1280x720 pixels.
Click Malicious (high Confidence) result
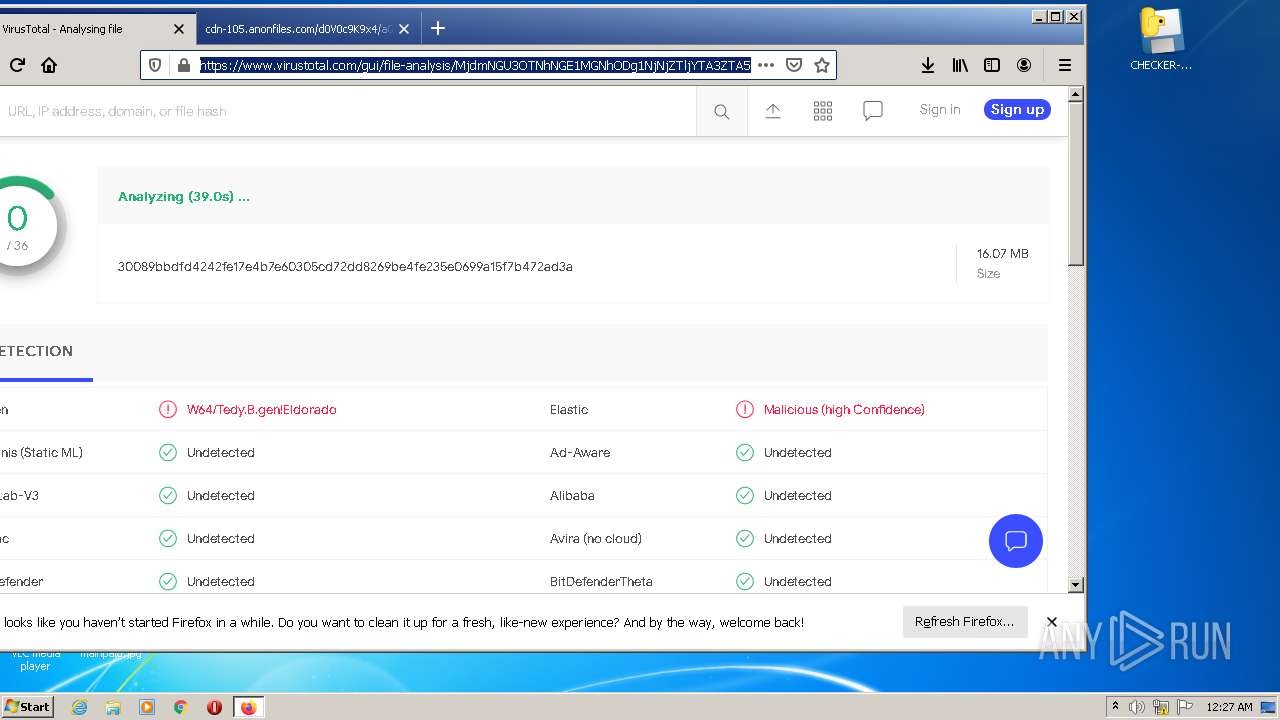[844, 410]
